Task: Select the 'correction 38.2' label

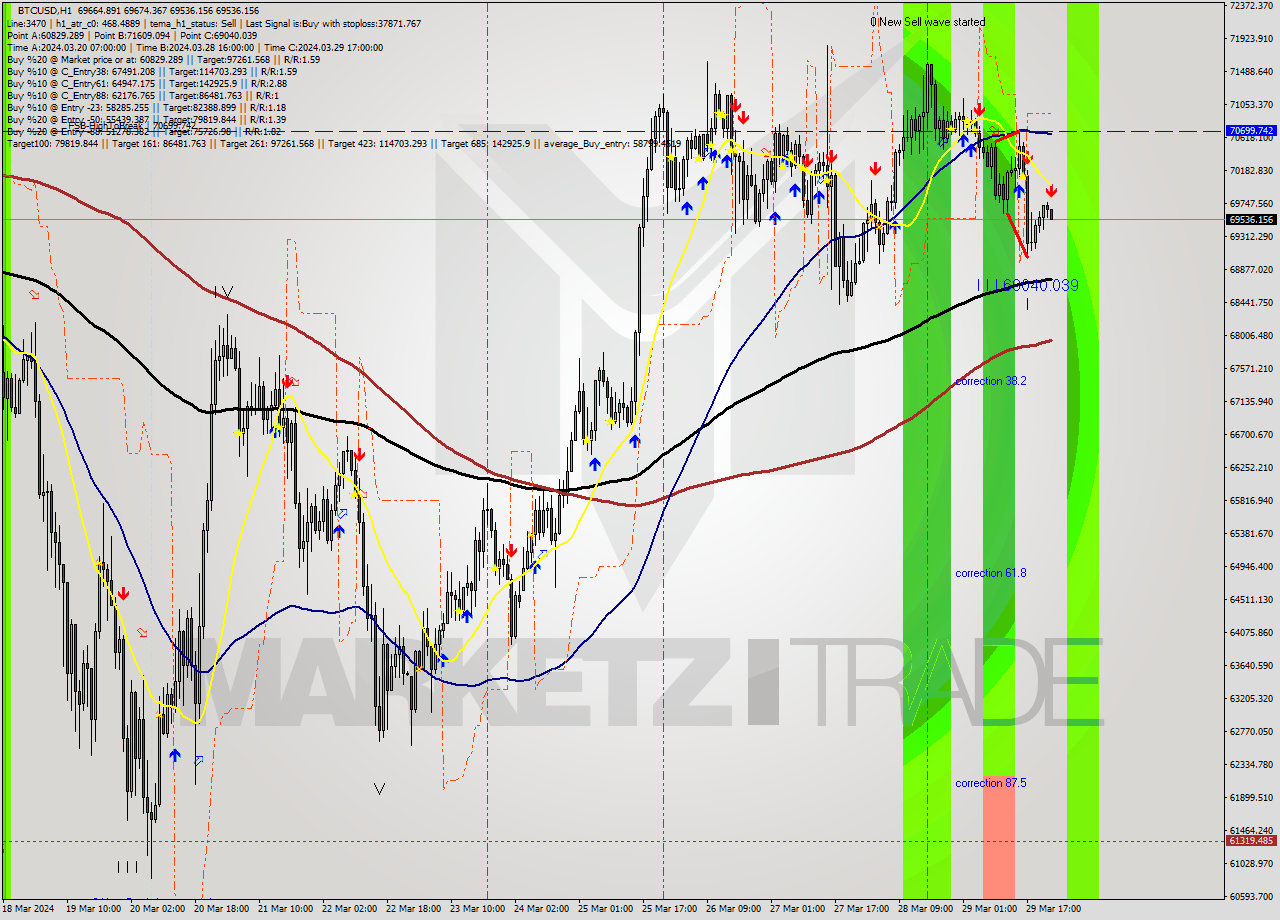Action: pyautogui.click(x=990, y=381)
